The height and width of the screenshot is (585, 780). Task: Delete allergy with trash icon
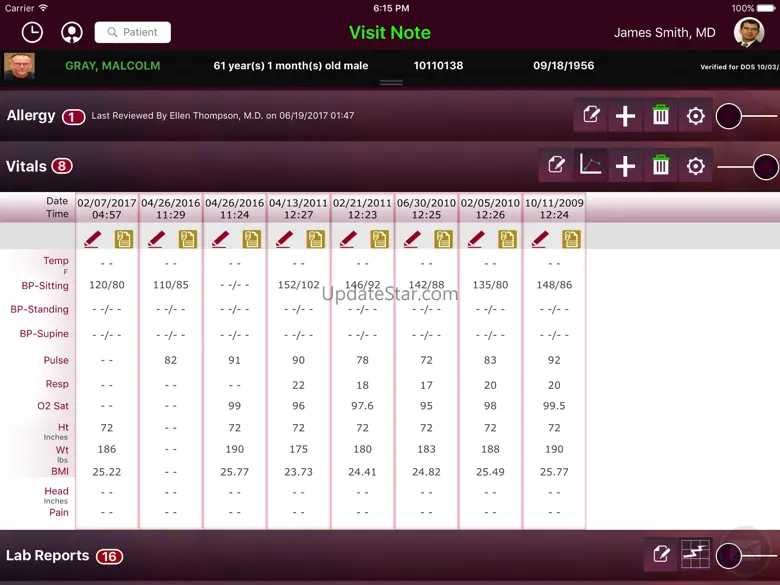click(661, 116)
